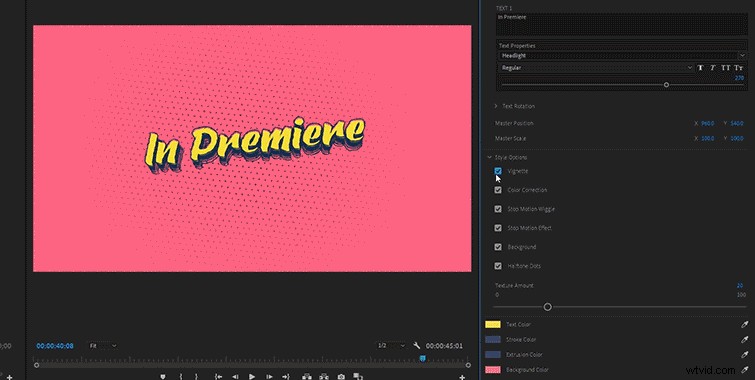Screen dimensions: 755x380
Task: Pick Background Color with the eyedropper
Action: 745,369
